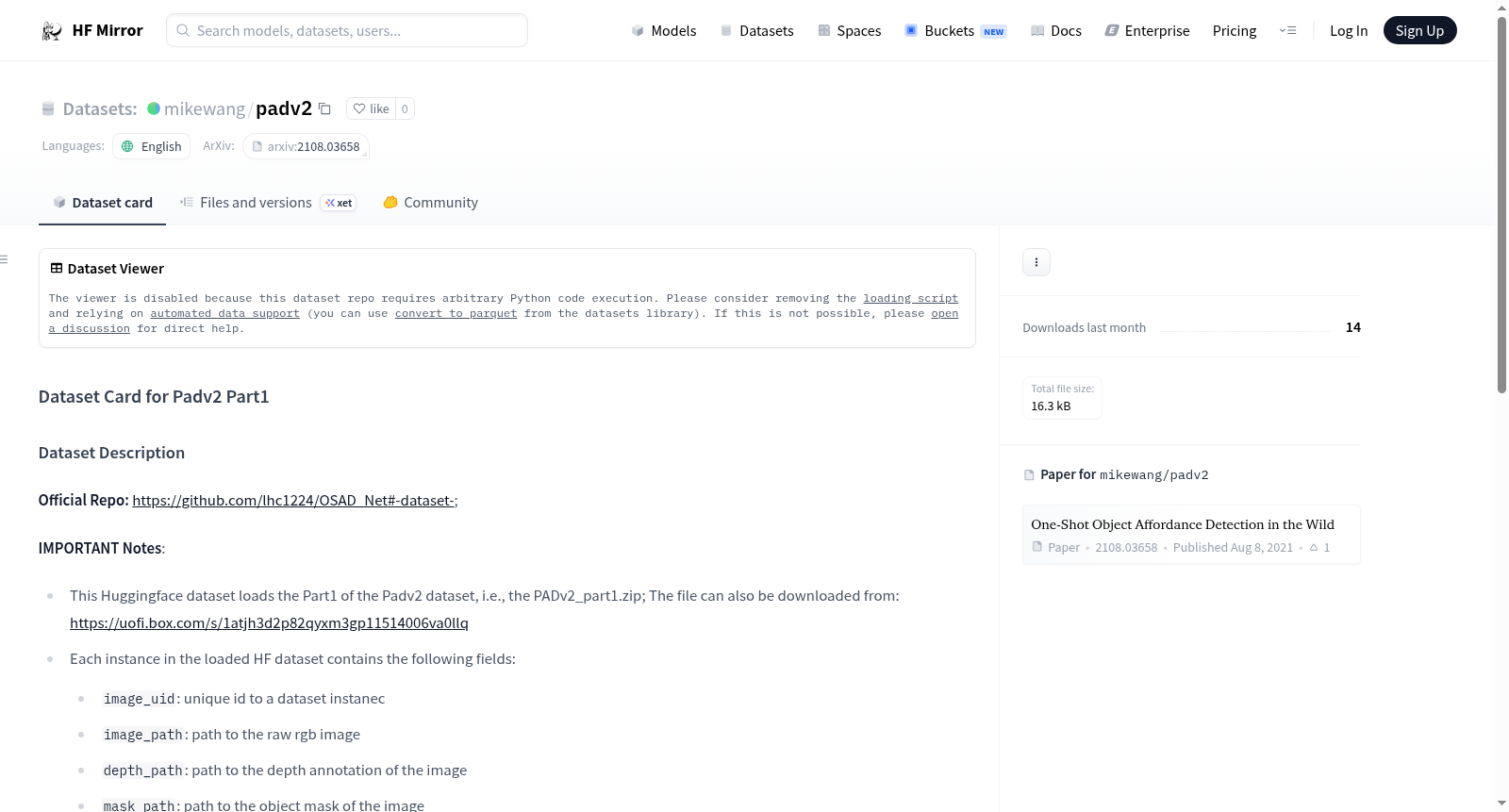Image resolution: width=1509 pixels, height=812 pixels.
Task: Open the arxiv:2108.03658 tag
Action: (x=306, y=146)
